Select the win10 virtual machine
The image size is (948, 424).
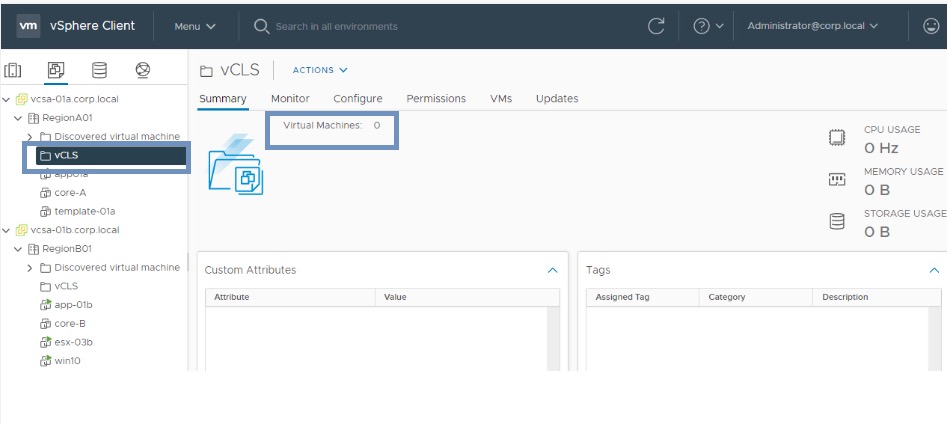[x=68, y=361]
